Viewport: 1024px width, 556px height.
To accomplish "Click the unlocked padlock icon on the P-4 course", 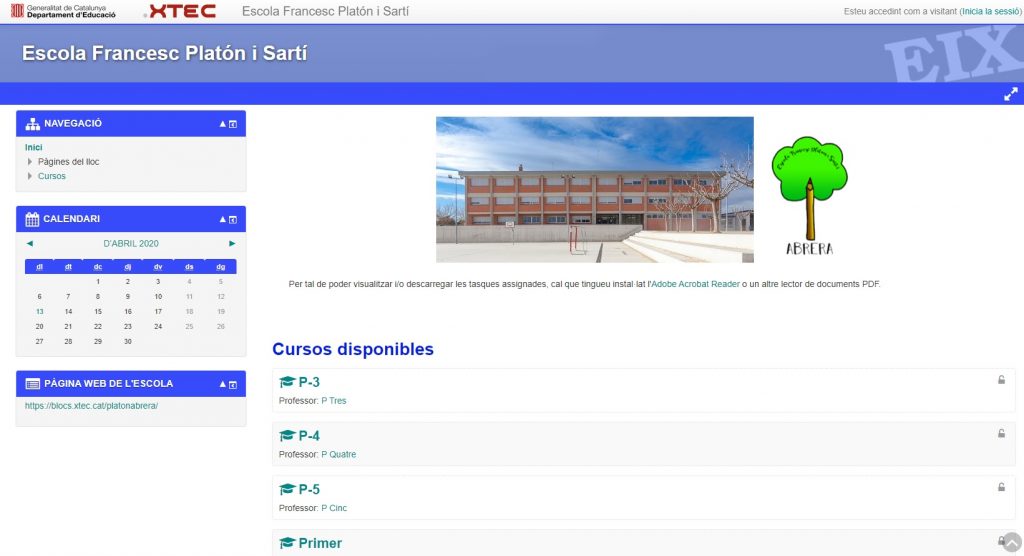I will [x=1000, y=433].
